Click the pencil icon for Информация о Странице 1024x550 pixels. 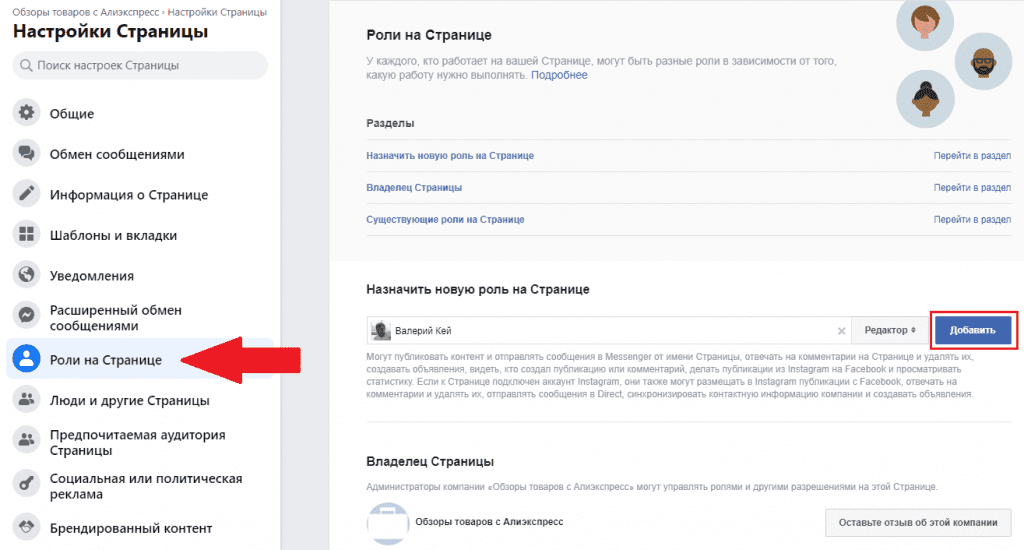pos(26,193)
